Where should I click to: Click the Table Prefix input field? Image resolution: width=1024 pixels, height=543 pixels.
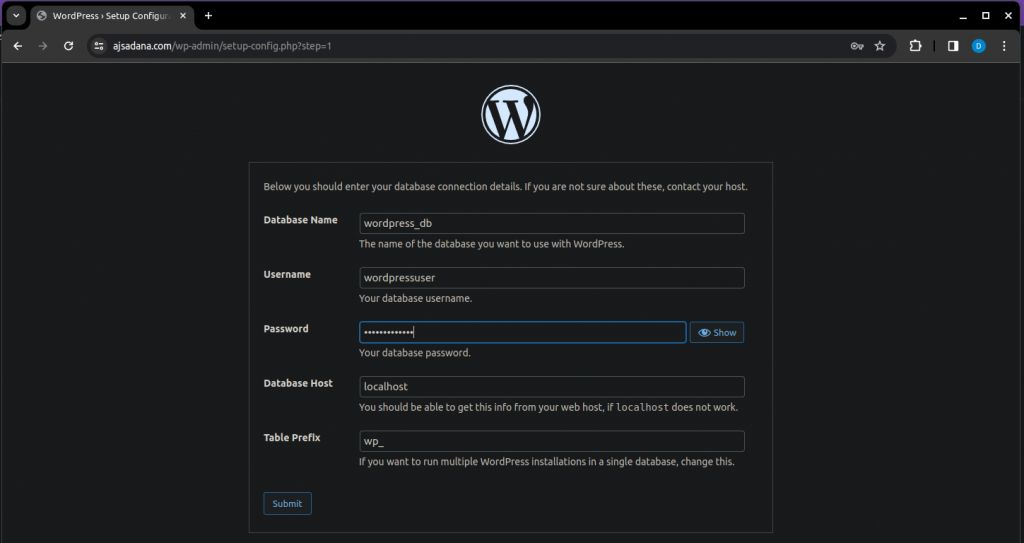click(552, 441)
